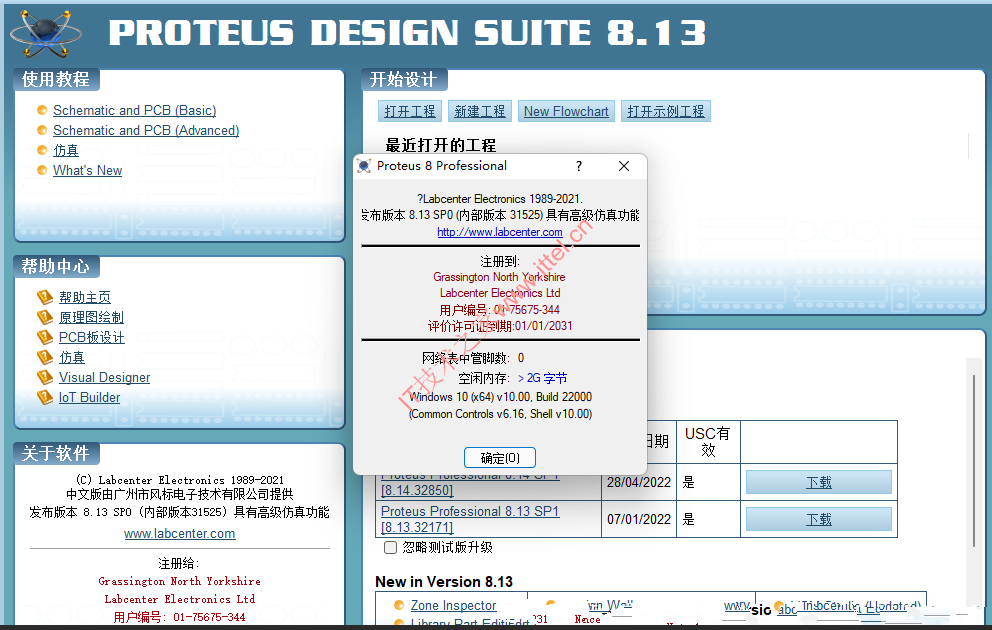This screenshot has height=630, width=992.
Task: Click the orange bullet beside Schematic and PCB (Basic)
Action: (42, 110)
